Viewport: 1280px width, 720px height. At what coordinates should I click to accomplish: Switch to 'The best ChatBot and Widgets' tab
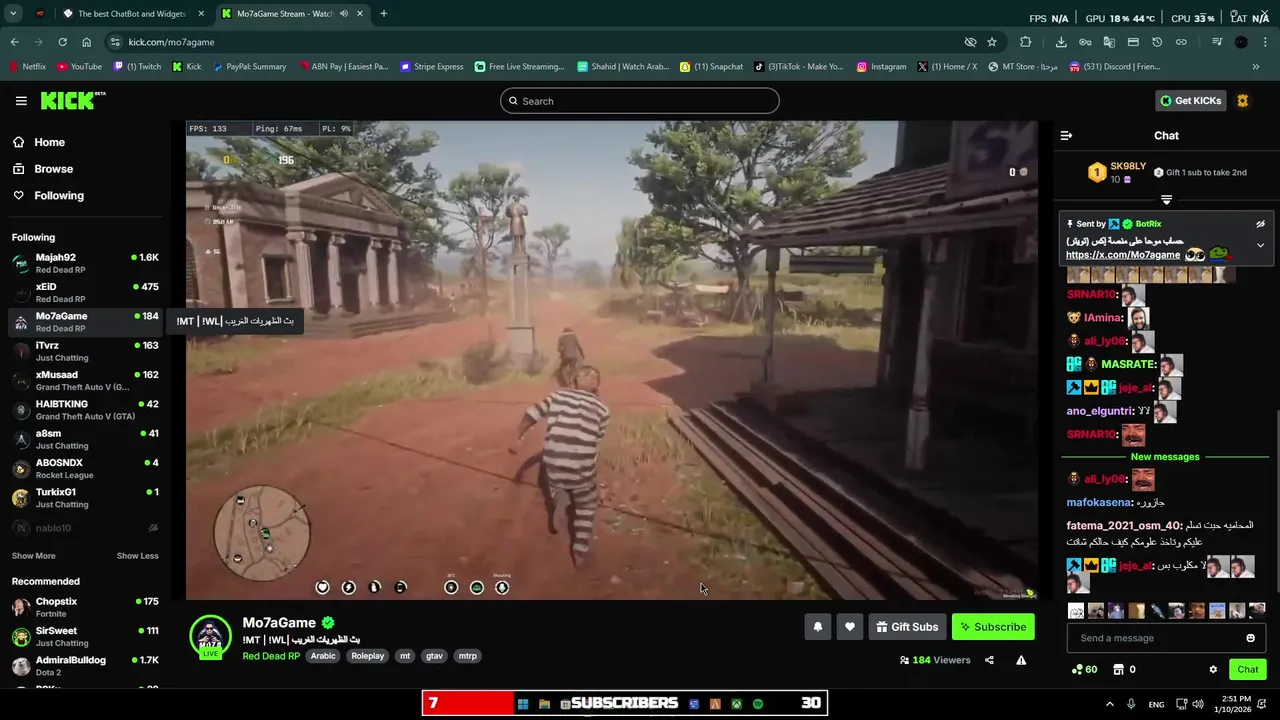pos(131,14)
